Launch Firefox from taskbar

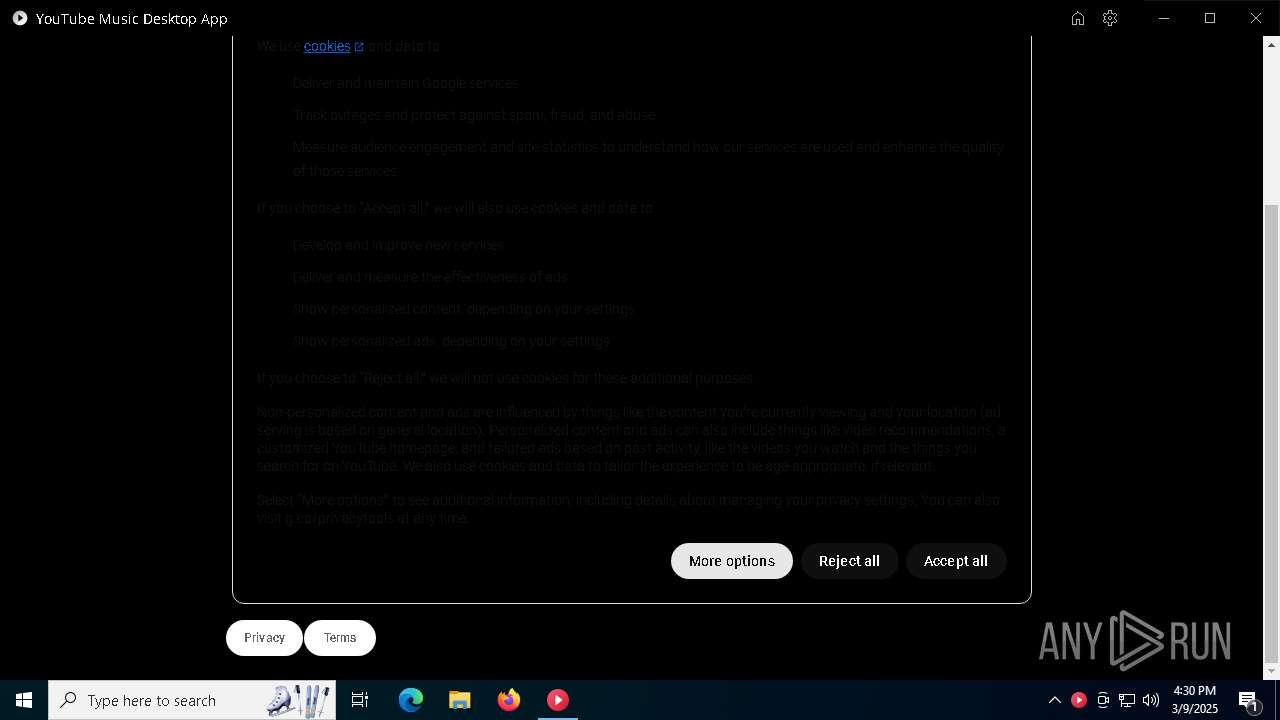(509, 700)
